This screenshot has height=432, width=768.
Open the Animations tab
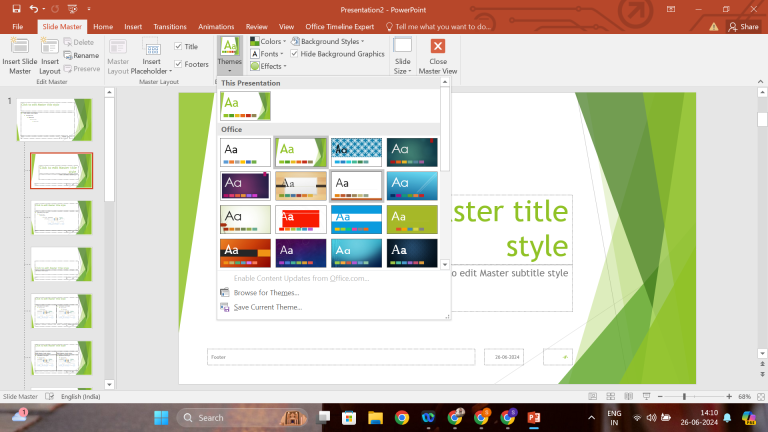click(216, 26)
